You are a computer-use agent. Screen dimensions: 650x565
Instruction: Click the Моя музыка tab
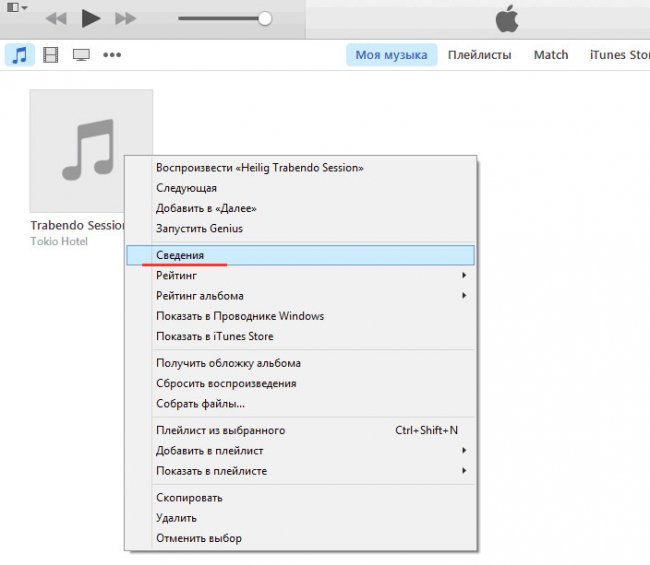click(391, 55)
